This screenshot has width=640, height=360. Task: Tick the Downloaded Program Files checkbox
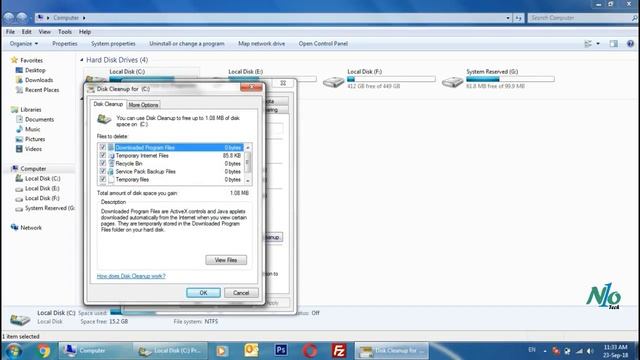point(102,147)
